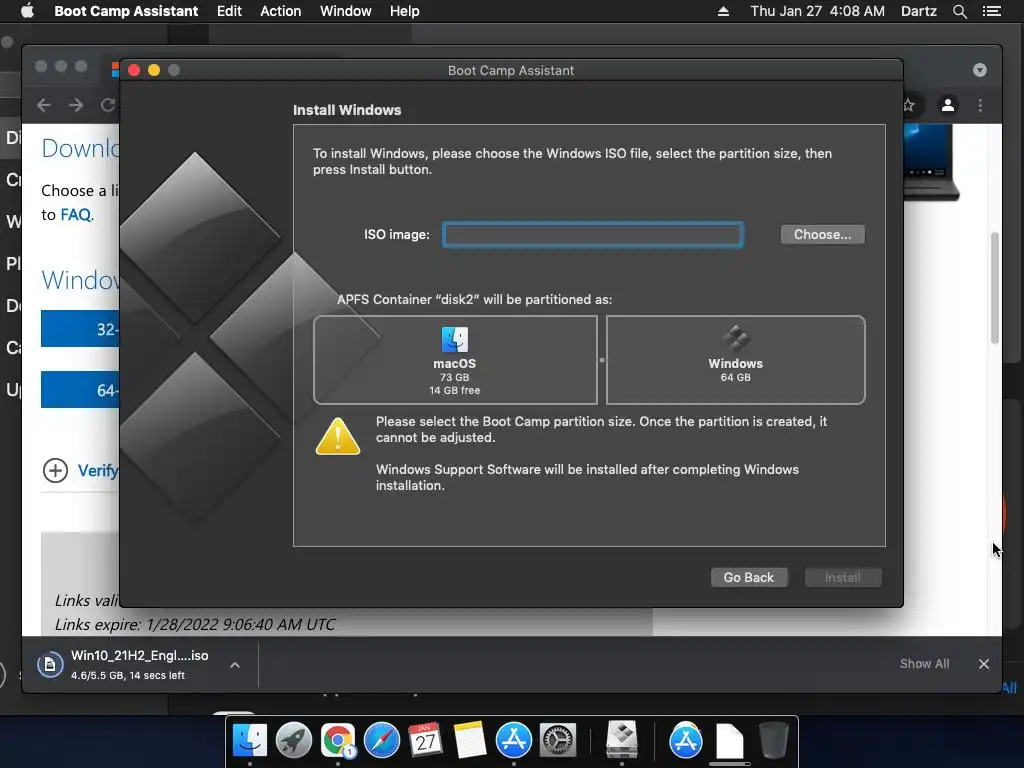Open Finder from the Dock
Image resolution: width=1024 pixels, height=768 pixels.
[x=249, y=741]
